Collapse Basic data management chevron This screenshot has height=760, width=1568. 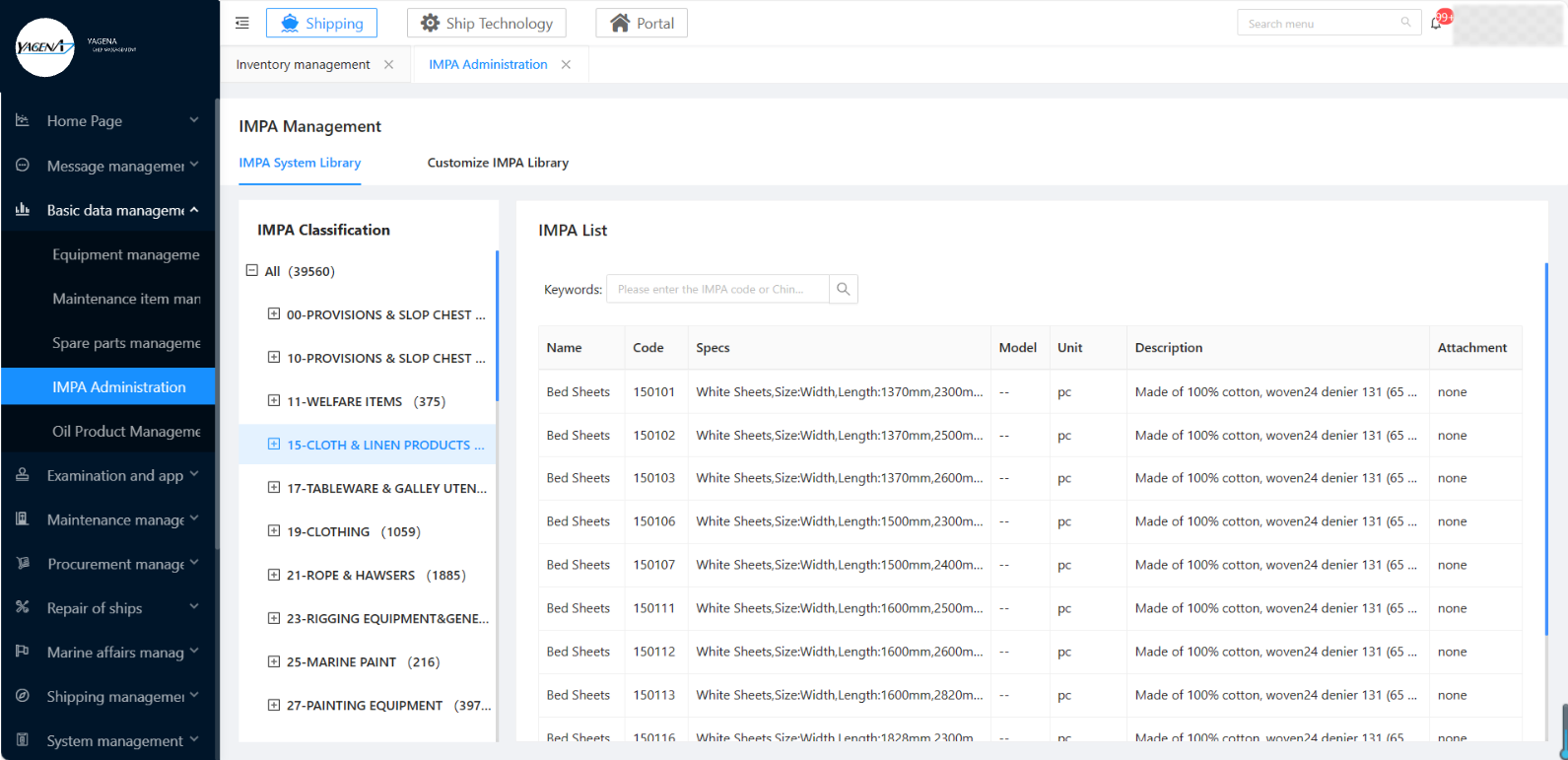click(x=194, y=210)
